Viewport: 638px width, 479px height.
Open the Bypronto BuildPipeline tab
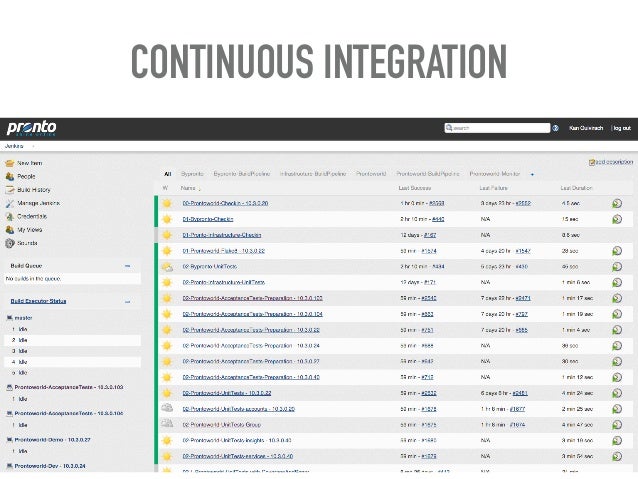(x=242, y=174)
